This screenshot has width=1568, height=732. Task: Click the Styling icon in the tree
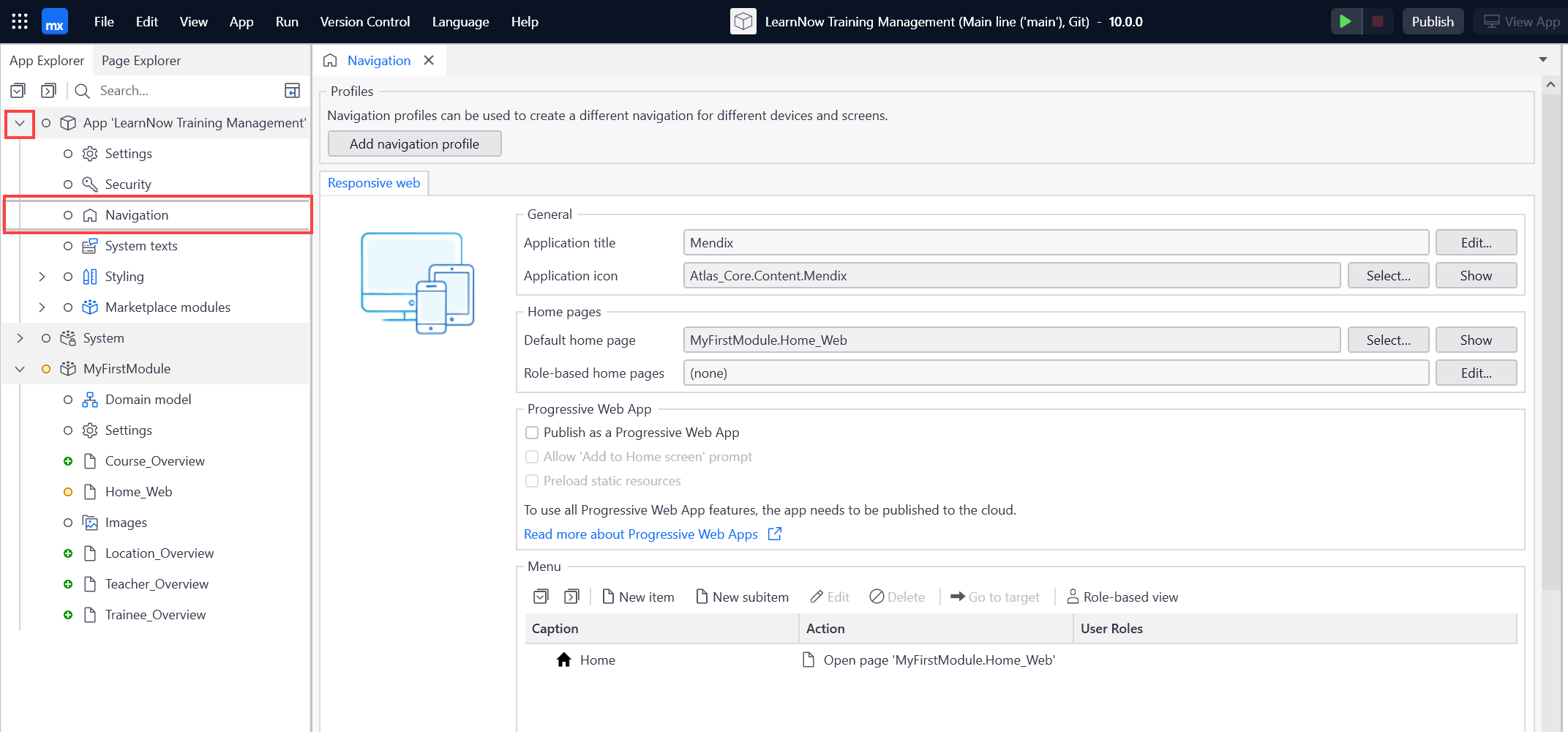pos(90,277)
